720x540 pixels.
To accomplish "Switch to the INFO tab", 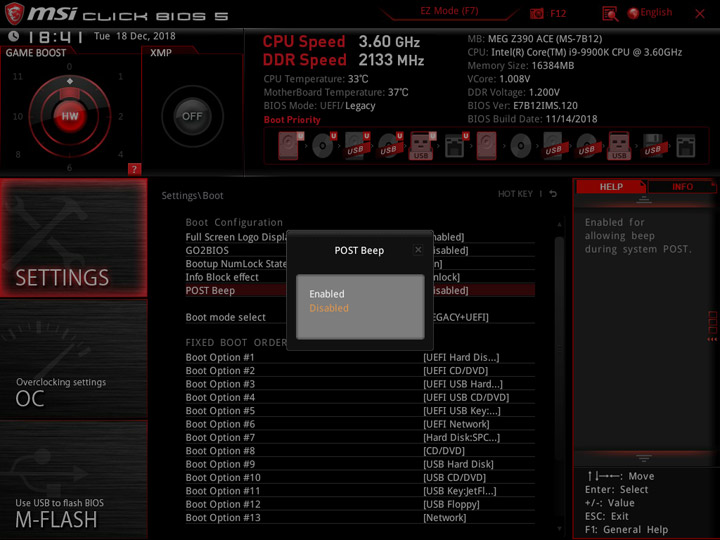I will (682, 186).
